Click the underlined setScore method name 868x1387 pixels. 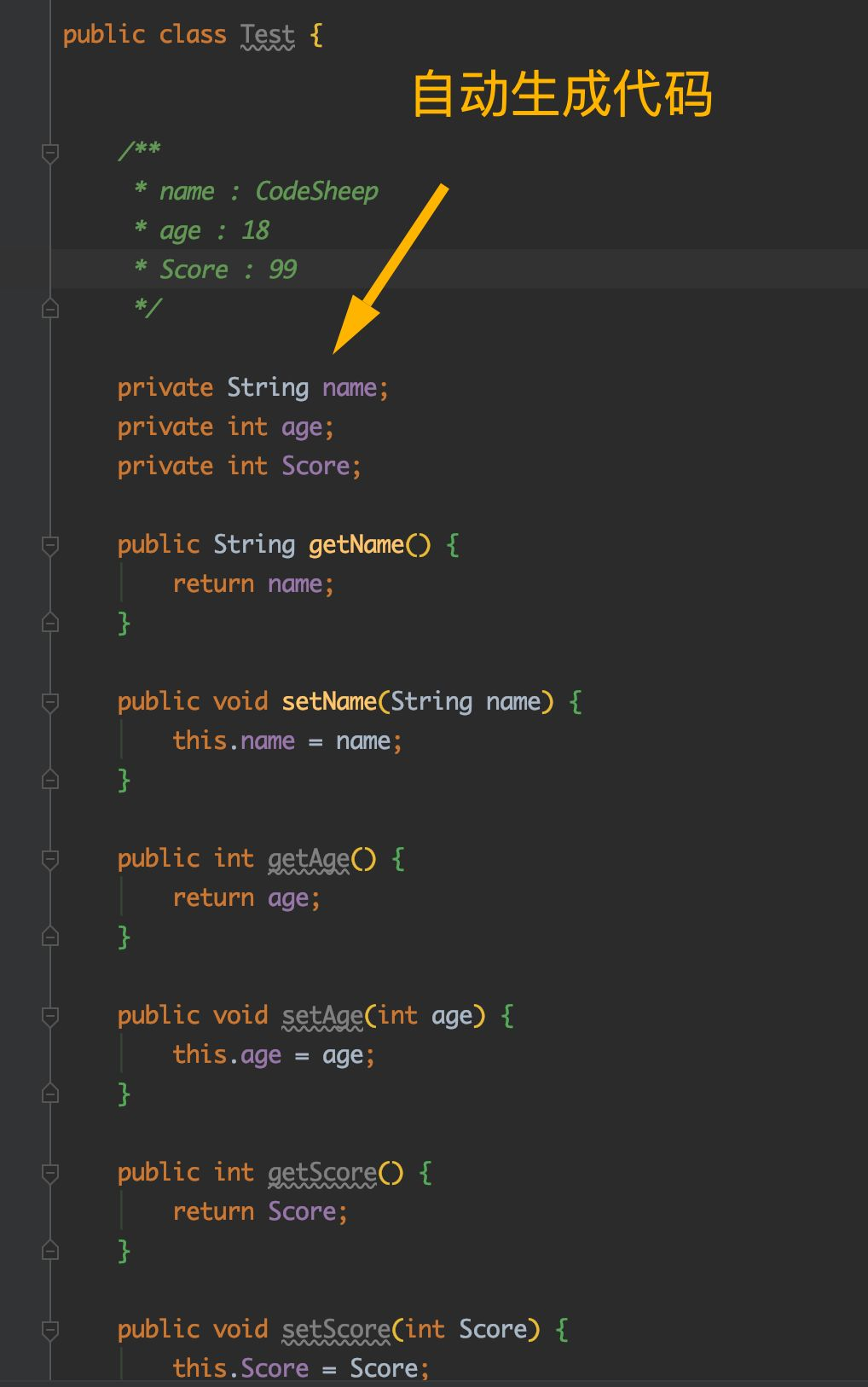[x=336, y=1330]
